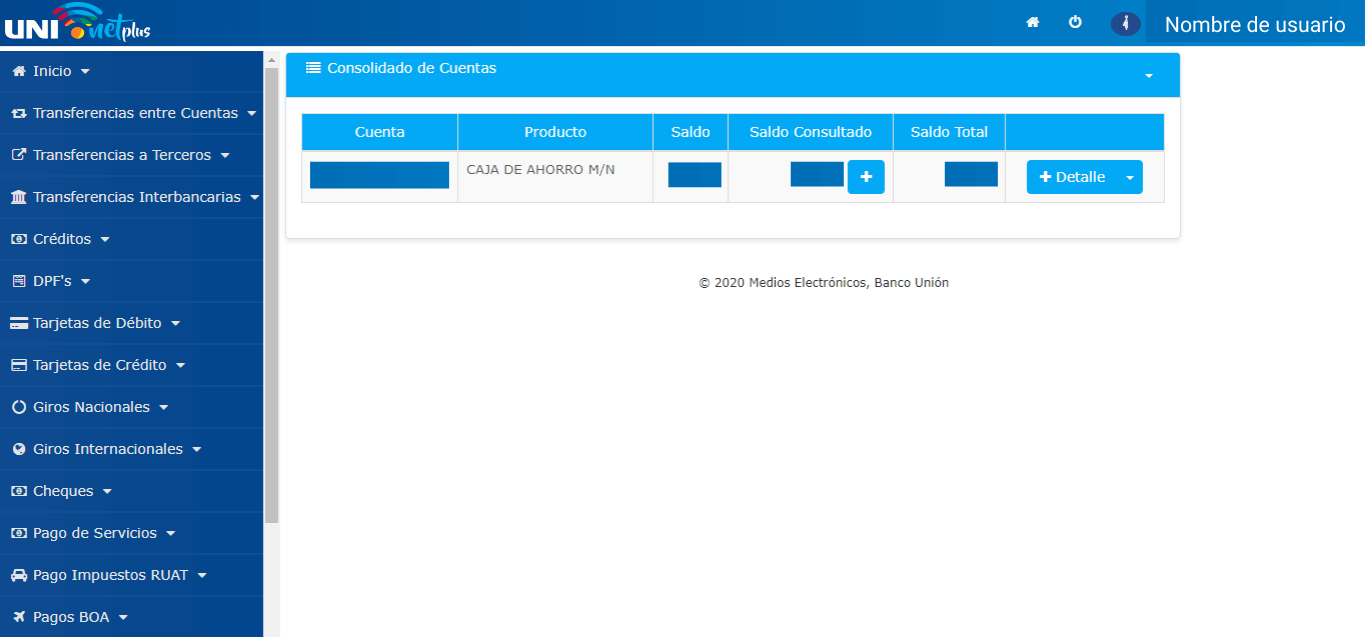Click the UNInet plus logo
This screenshot has width=1365, height=637.
[x=77, y=23]
